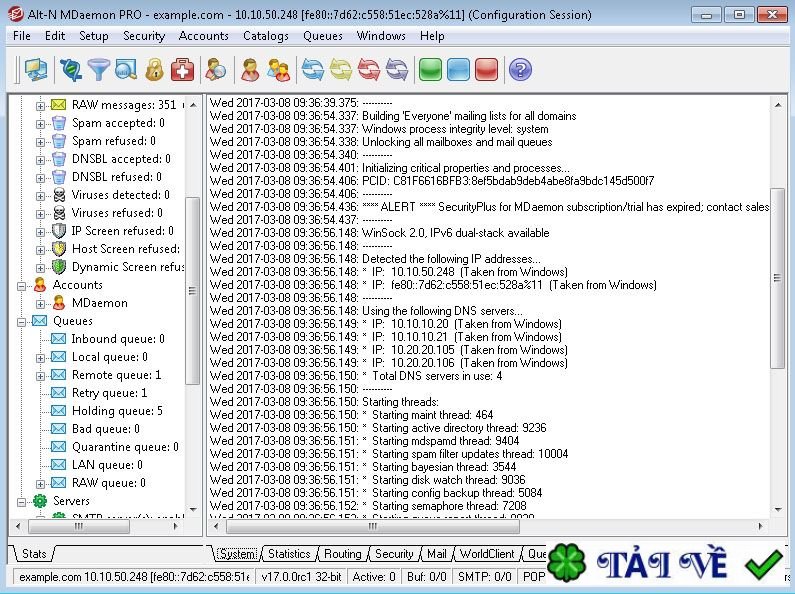Image resolution: width=795 pixels, height=594 pixels.
Task: Click the monitor icon in the toolbar
Action: pyautogui.click(x=35, y=70)
